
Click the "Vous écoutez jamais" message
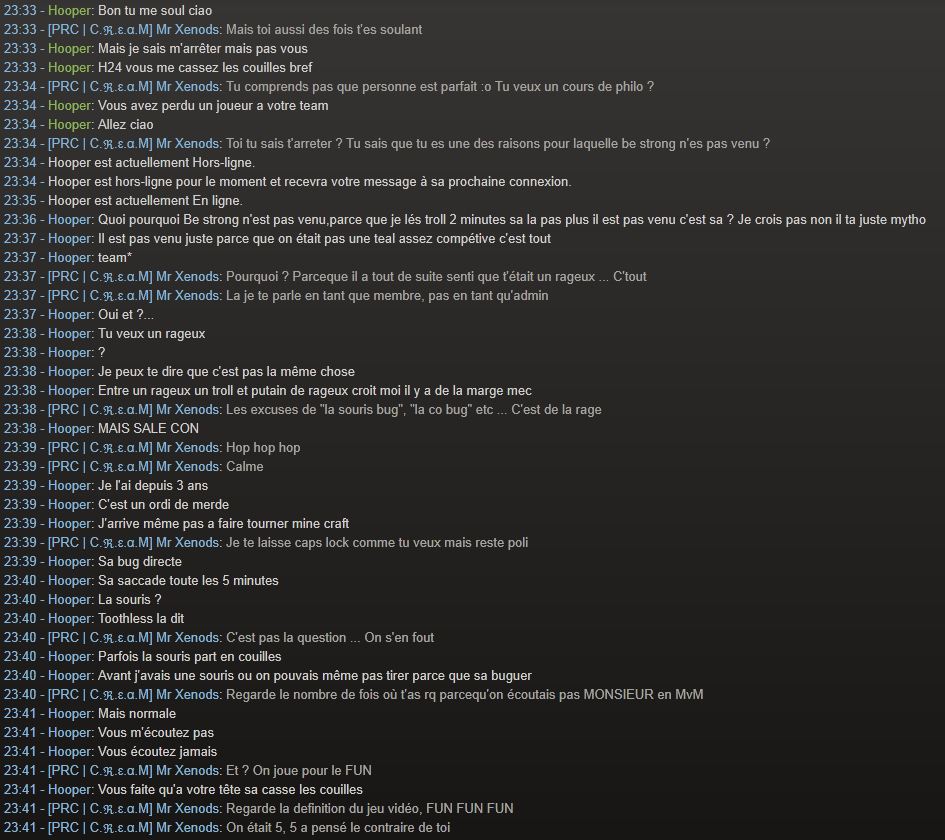tap(157, 751)
